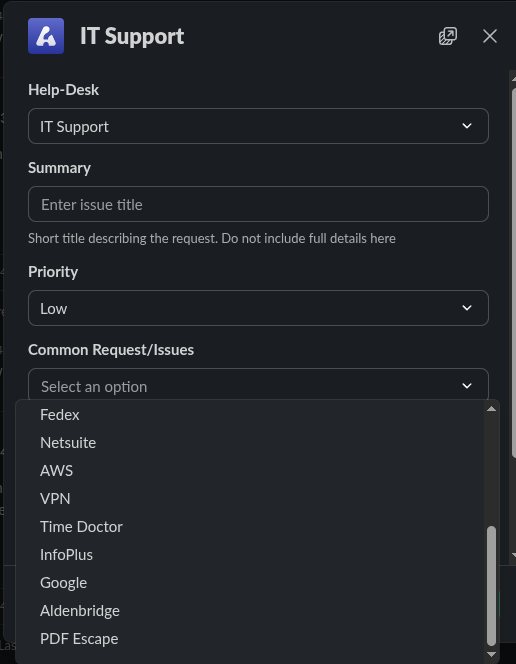Click chevron on Common Request/Issues field
This screenshot has height=664, width=516.
pos(466,386)
